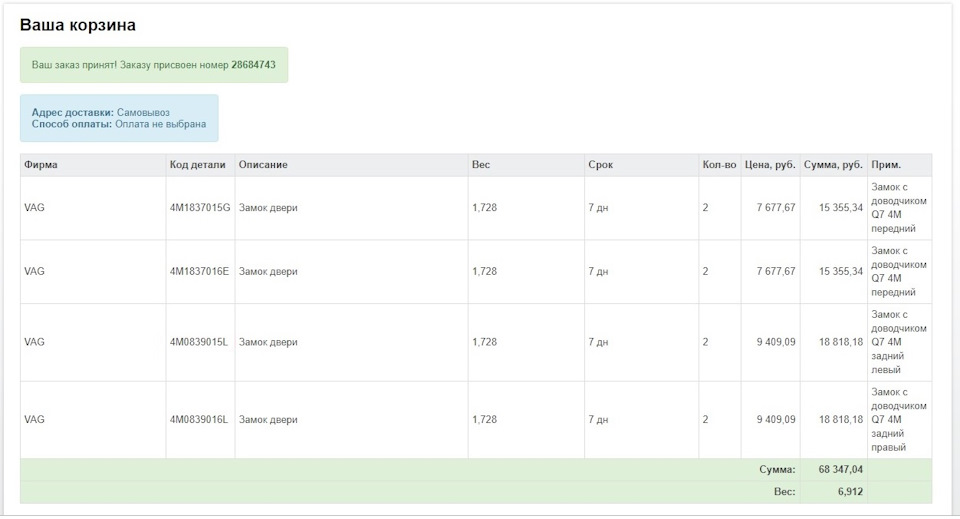Click the total 'Вес:' label
The image size is (960, 519).
784,492
